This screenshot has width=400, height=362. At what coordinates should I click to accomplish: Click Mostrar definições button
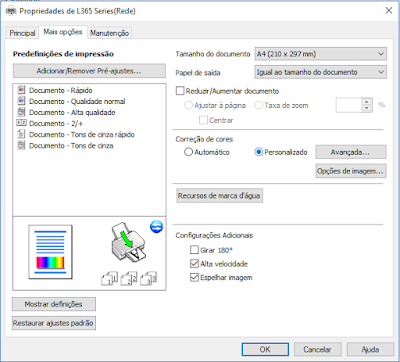[54, 304]
